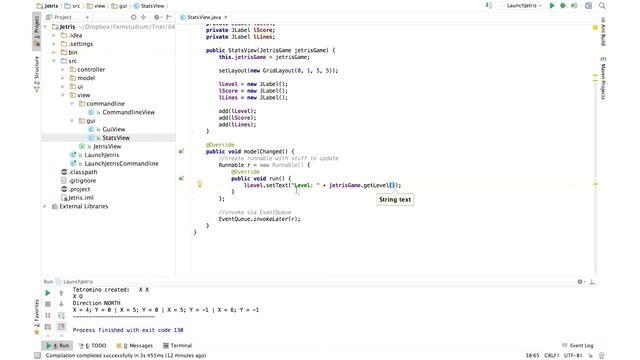Click the breadcrumb 'view' in the navigation bar
Image resolution: width=640 pixels, height=360 pixels.
[x=96, y=6]
